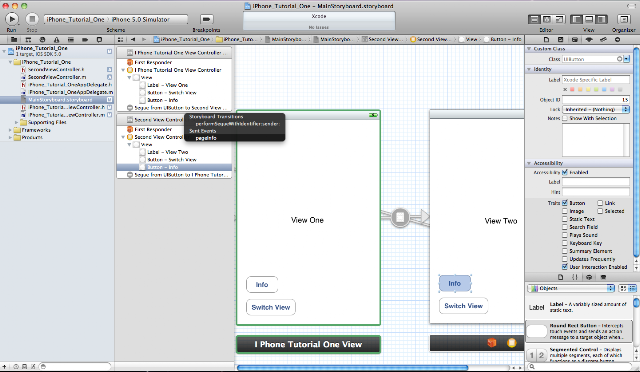Open the Quick Help inspector
Screen dimensions: 640x372
[560, 40]
